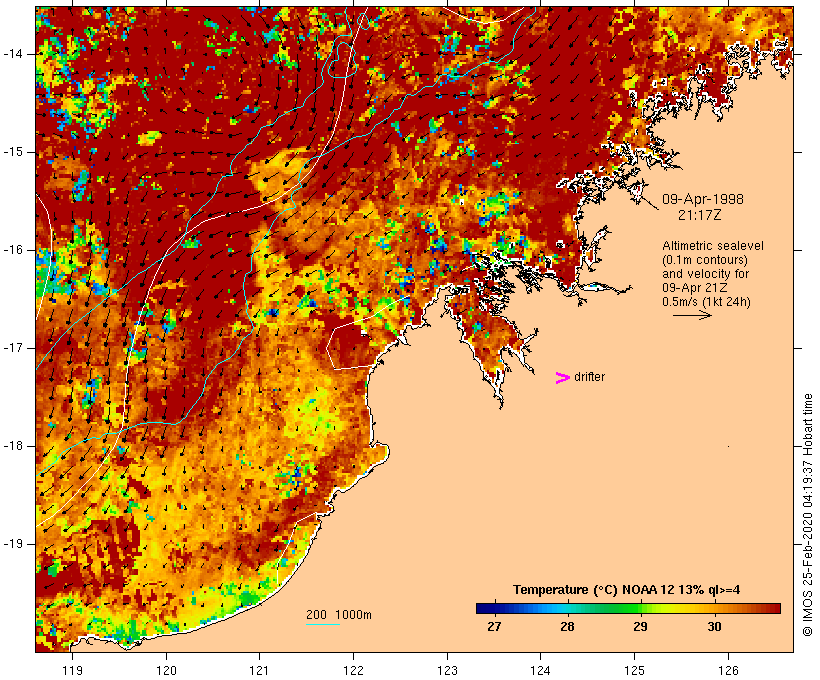The height and width of the screenshot is (680, 820).
Task: Click the magenta drifter marker icon
Action: pos(562,378)
